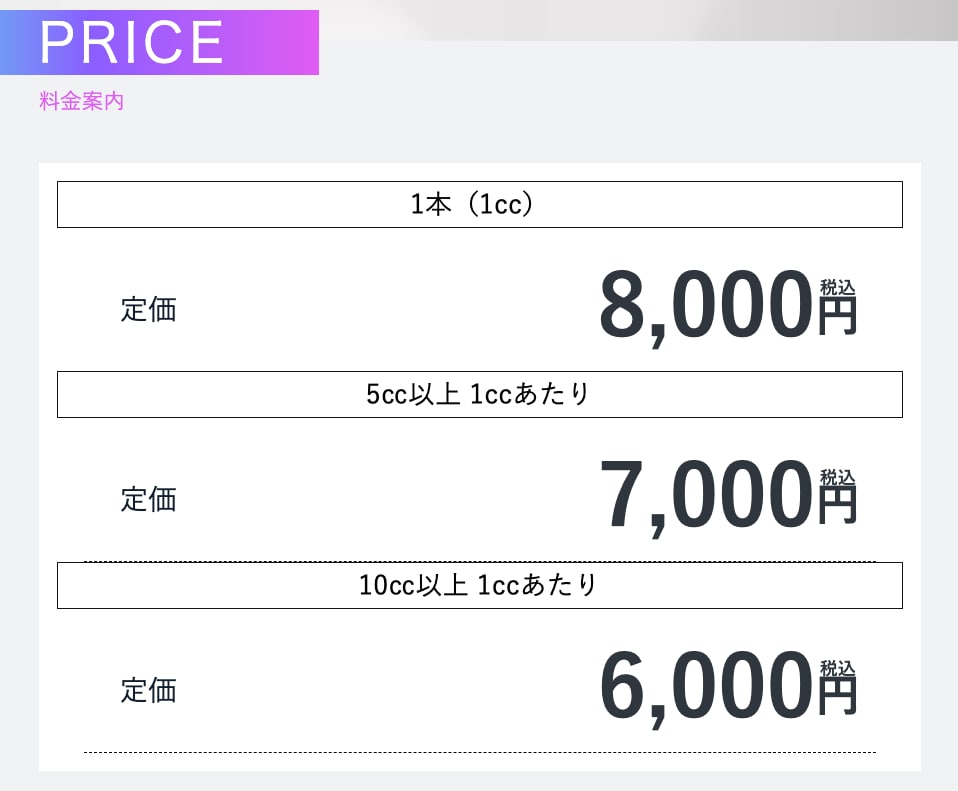958x791 pixels.
Task: Select the 10cc以上 1ccあたり header box
Action: click(x=480, y=585)
